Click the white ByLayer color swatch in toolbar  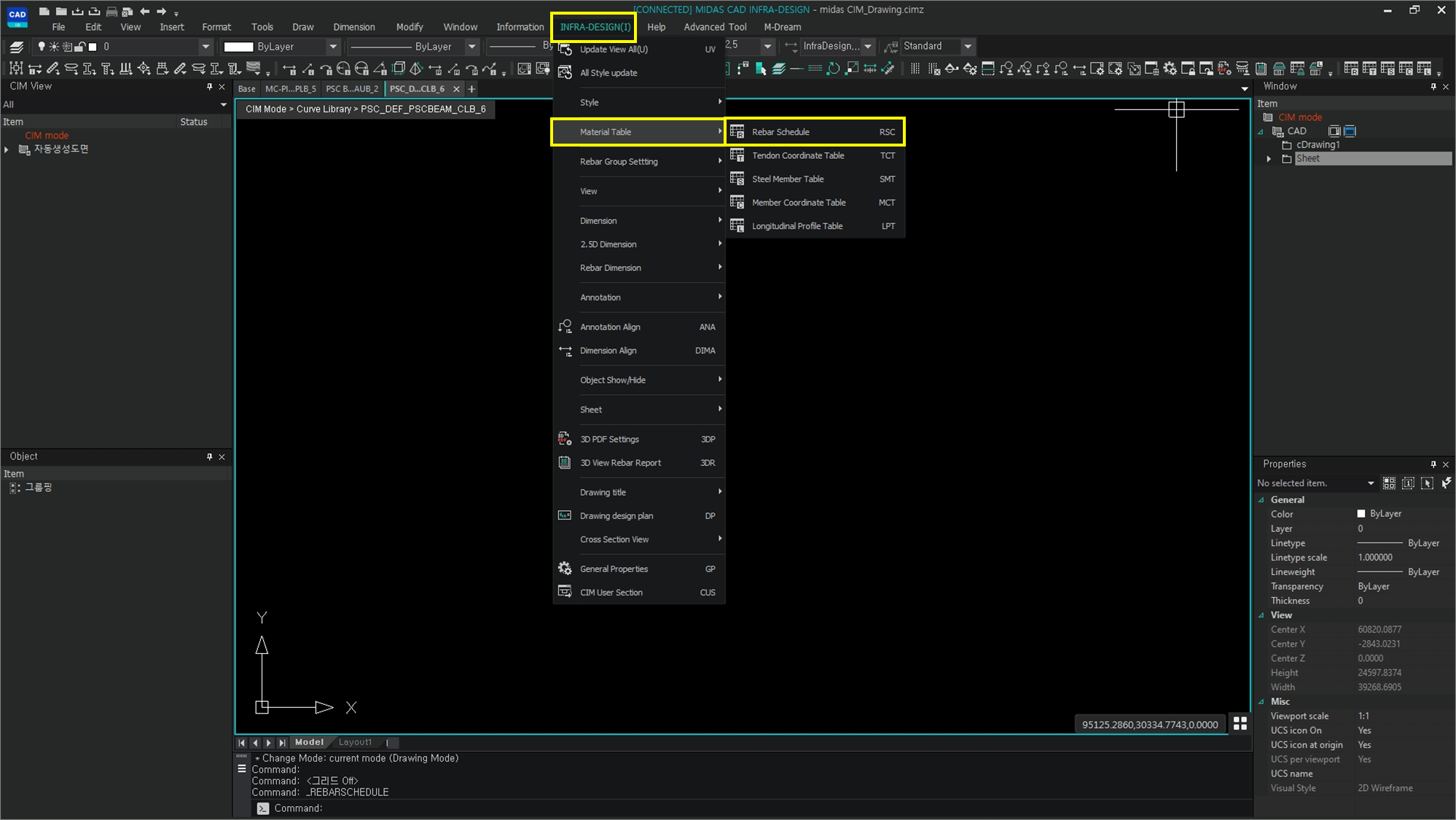pos(238,47)
